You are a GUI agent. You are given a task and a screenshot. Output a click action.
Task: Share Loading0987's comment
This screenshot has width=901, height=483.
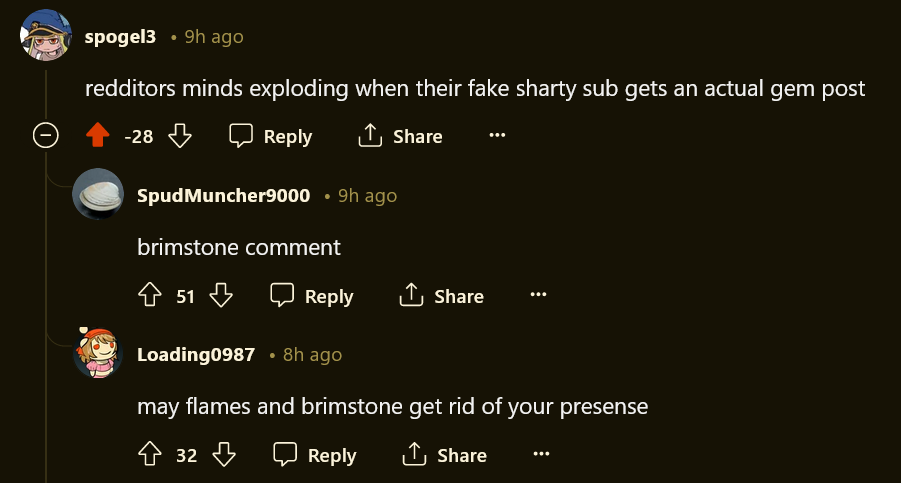(x=444, y=455)
